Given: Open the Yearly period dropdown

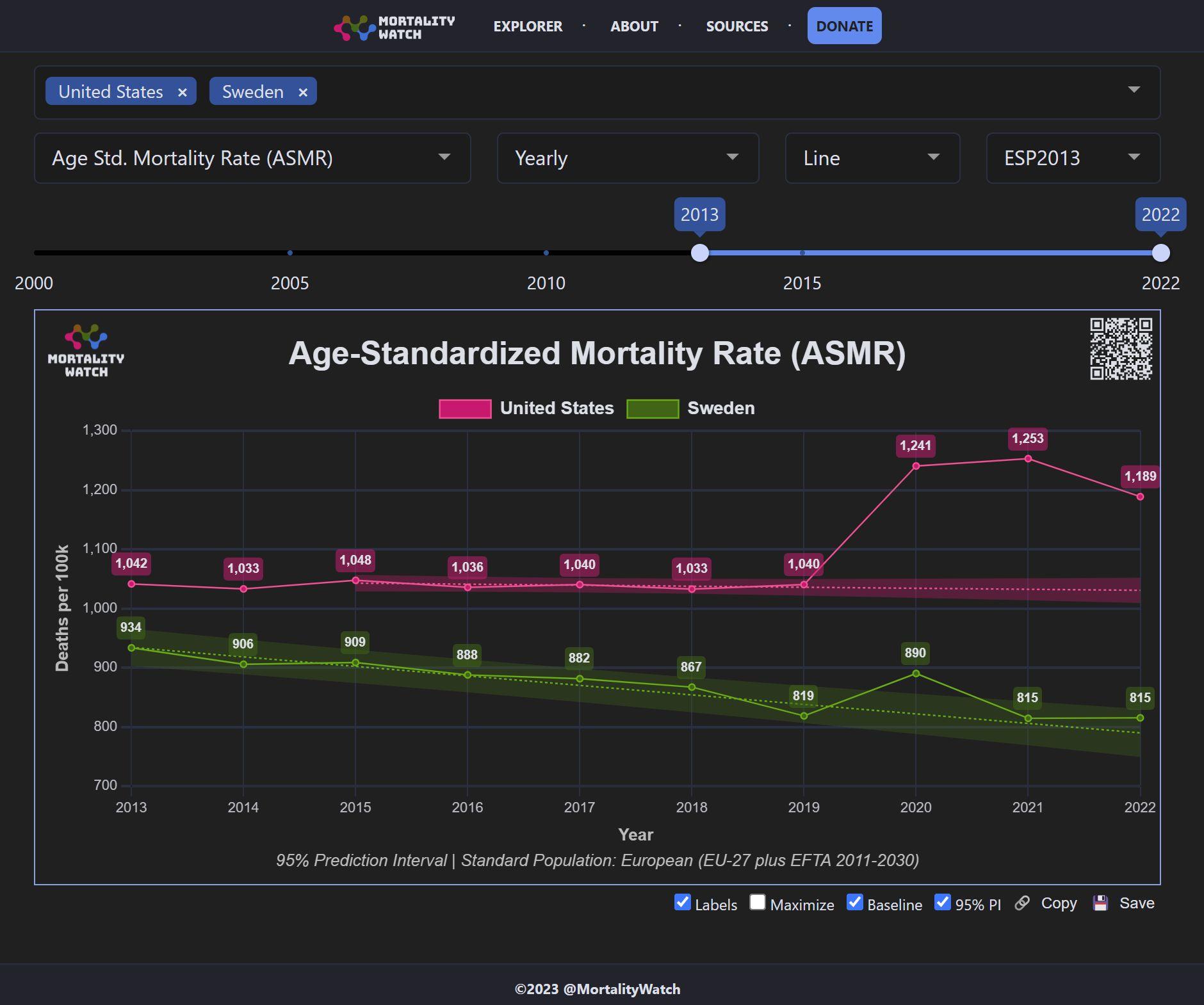Looking at the screenshot, I should tap(628, 158).
